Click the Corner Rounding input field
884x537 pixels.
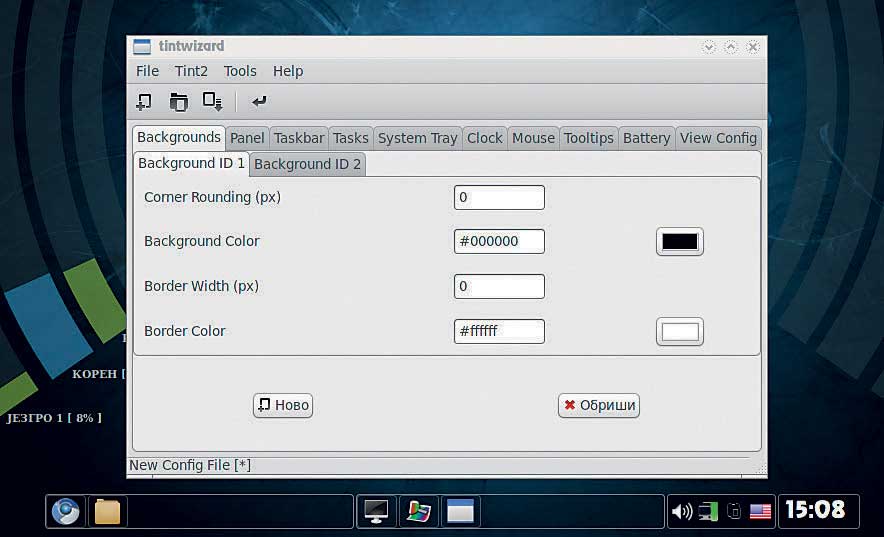499,197
